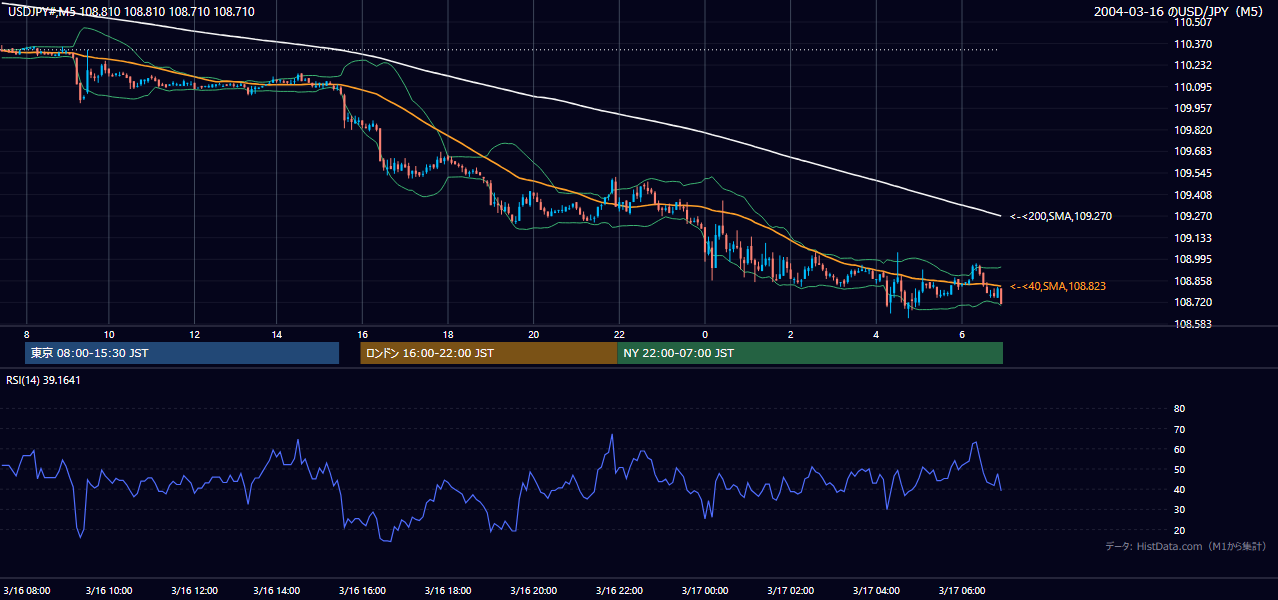1278x600 pixels.
Task: Click price level 108.720 on the price axis
Action: 1192,302
